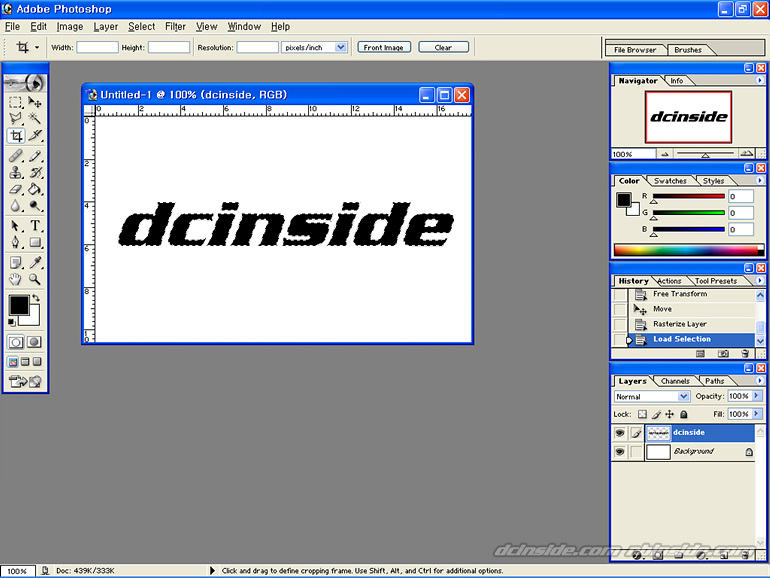Click the foreground color swatch in toolbox
The height and width of the screenshot is (578, 770).
click(x=19, y=305)
